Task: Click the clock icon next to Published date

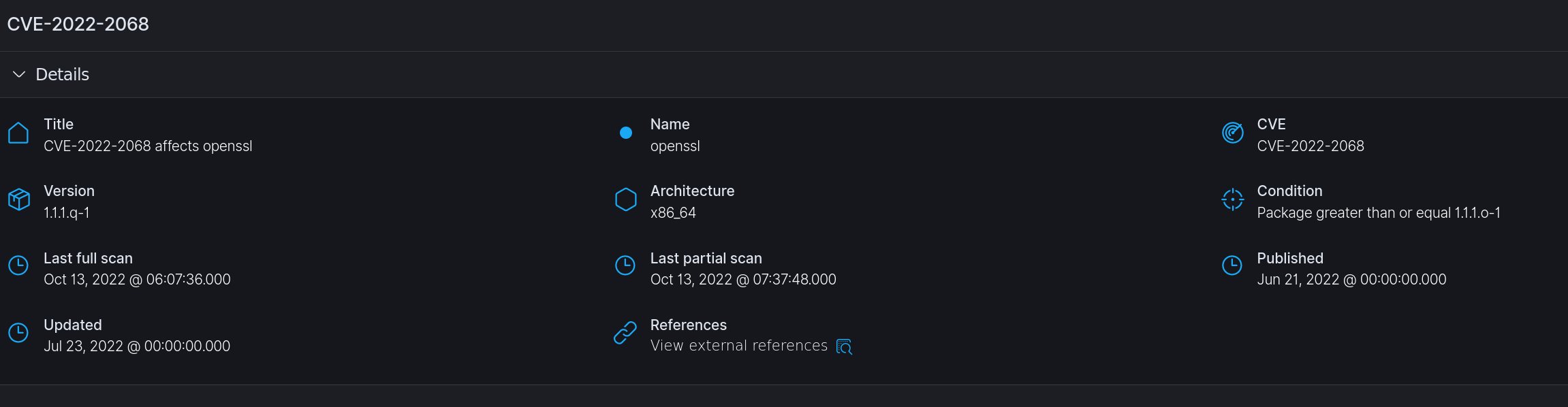Action: 1232,265
